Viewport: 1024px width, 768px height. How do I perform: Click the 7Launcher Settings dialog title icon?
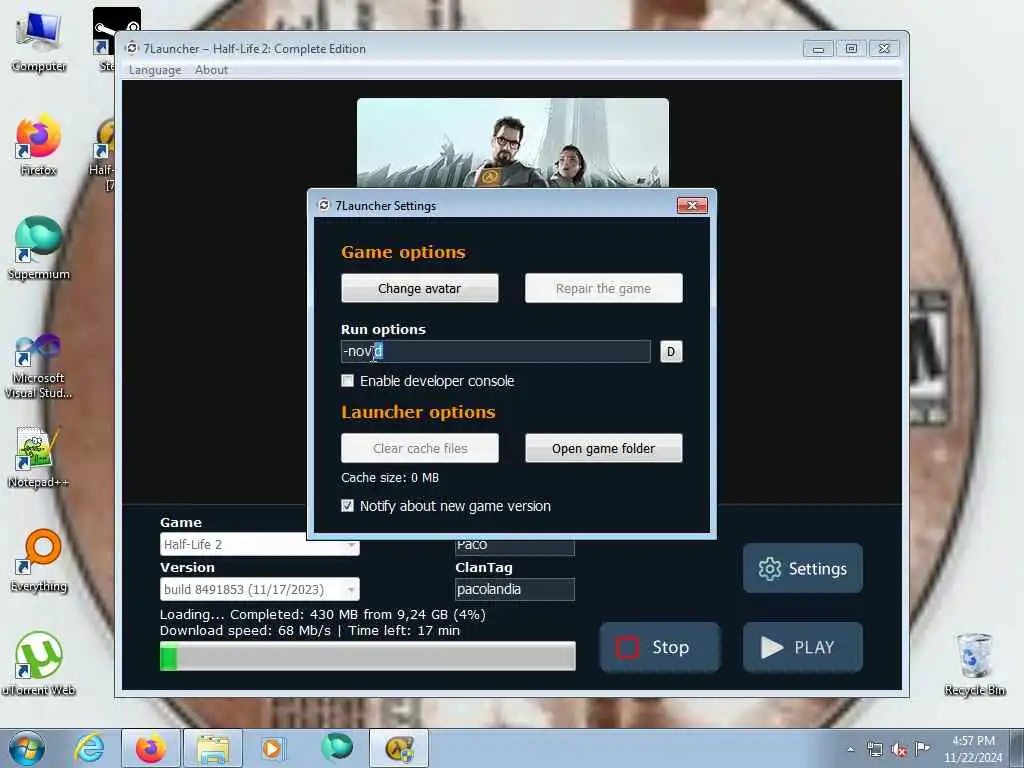[324, 205]
